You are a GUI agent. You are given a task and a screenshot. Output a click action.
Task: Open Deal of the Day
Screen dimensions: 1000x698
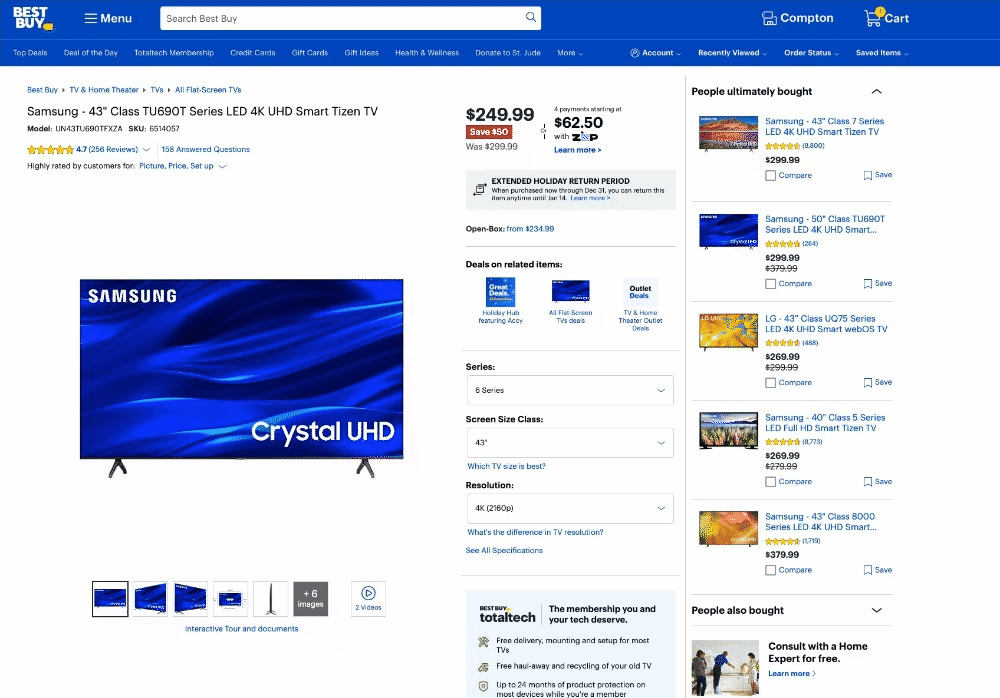click(x=91, y=53)
